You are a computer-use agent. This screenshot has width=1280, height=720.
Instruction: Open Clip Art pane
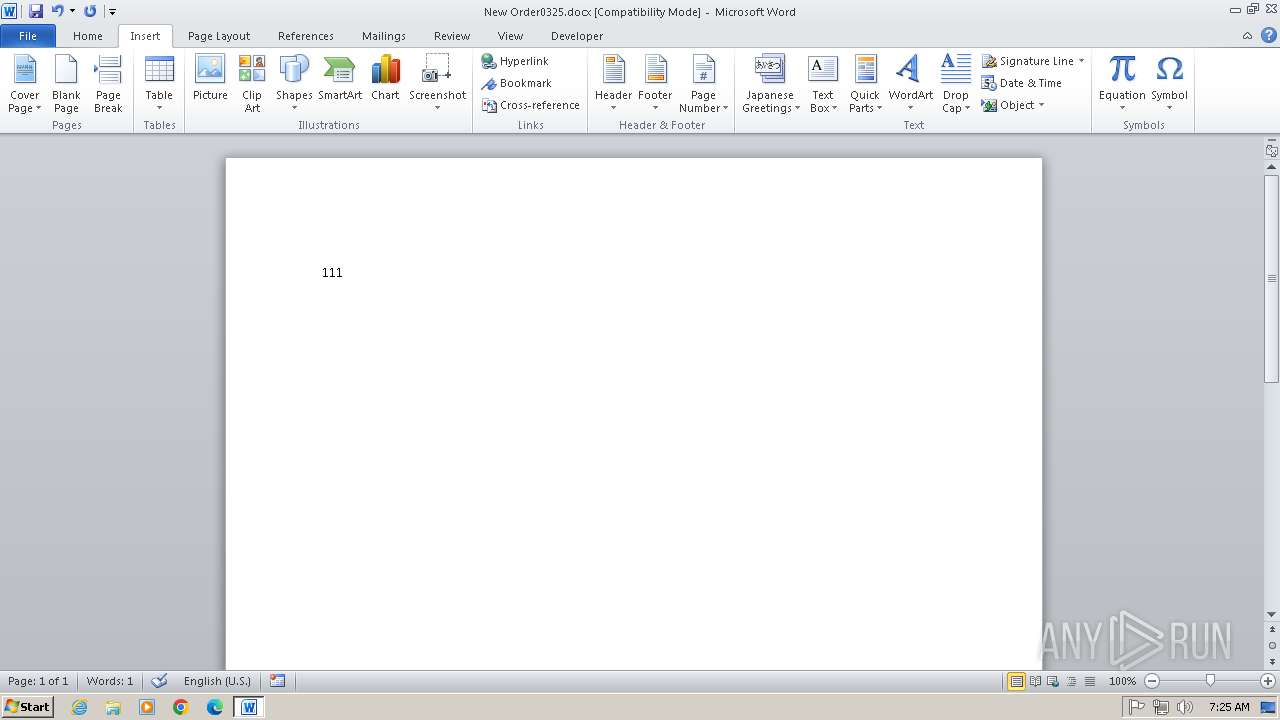pos(252,84)
